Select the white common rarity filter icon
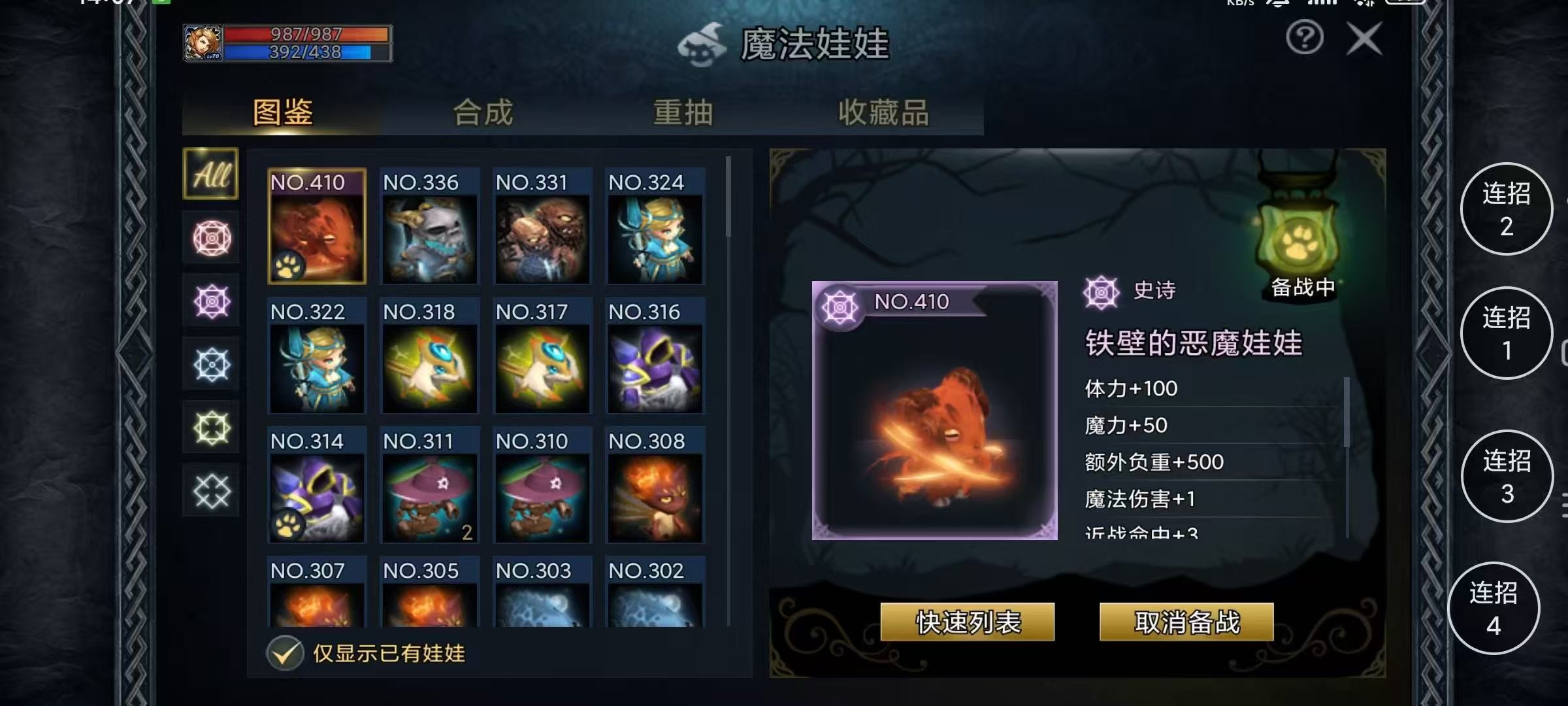The width and height of the screenshot is (1568, 706). (211, 491)
